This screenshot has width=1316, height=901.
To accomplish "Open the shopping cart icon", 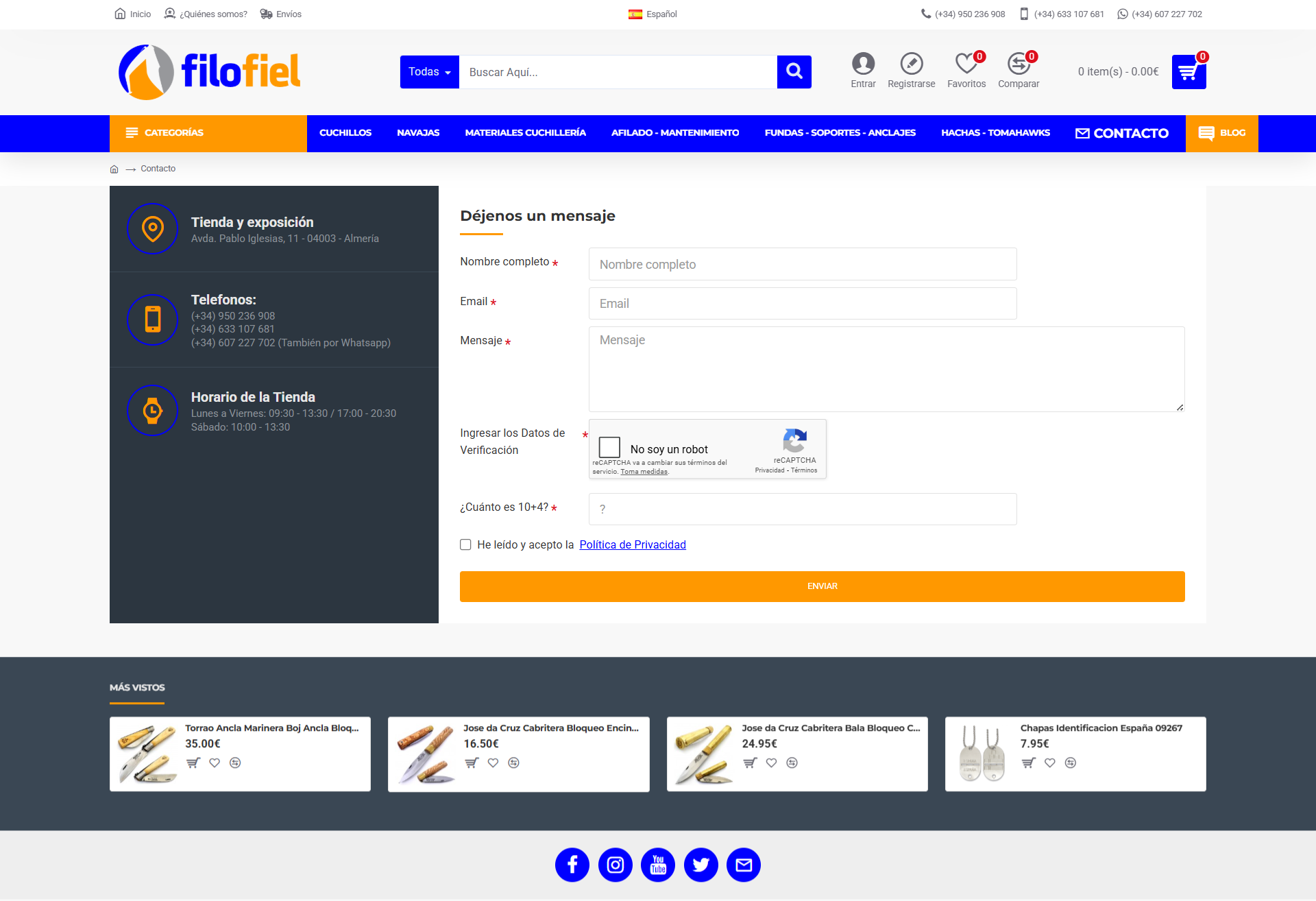I will tap(1189, 72).
